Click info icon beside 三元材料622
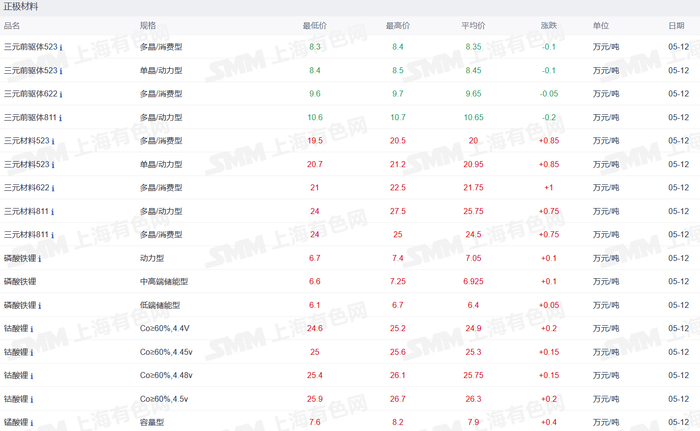The image size is (700, 431). pyautogui.click(x=53, y=188)
